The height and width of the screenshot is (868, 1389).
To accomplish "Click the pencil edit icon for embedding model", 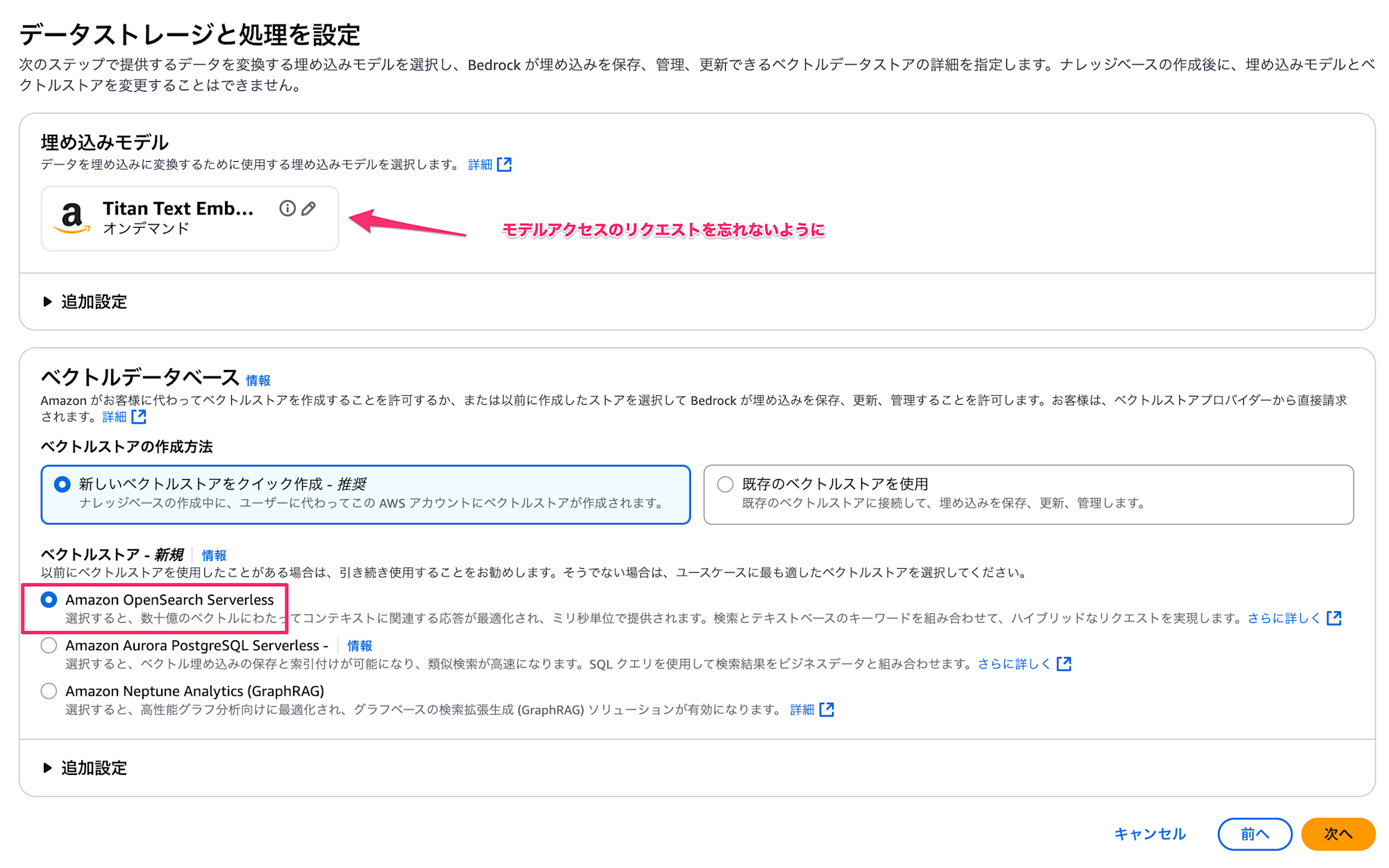I will (x=309, y=208).
